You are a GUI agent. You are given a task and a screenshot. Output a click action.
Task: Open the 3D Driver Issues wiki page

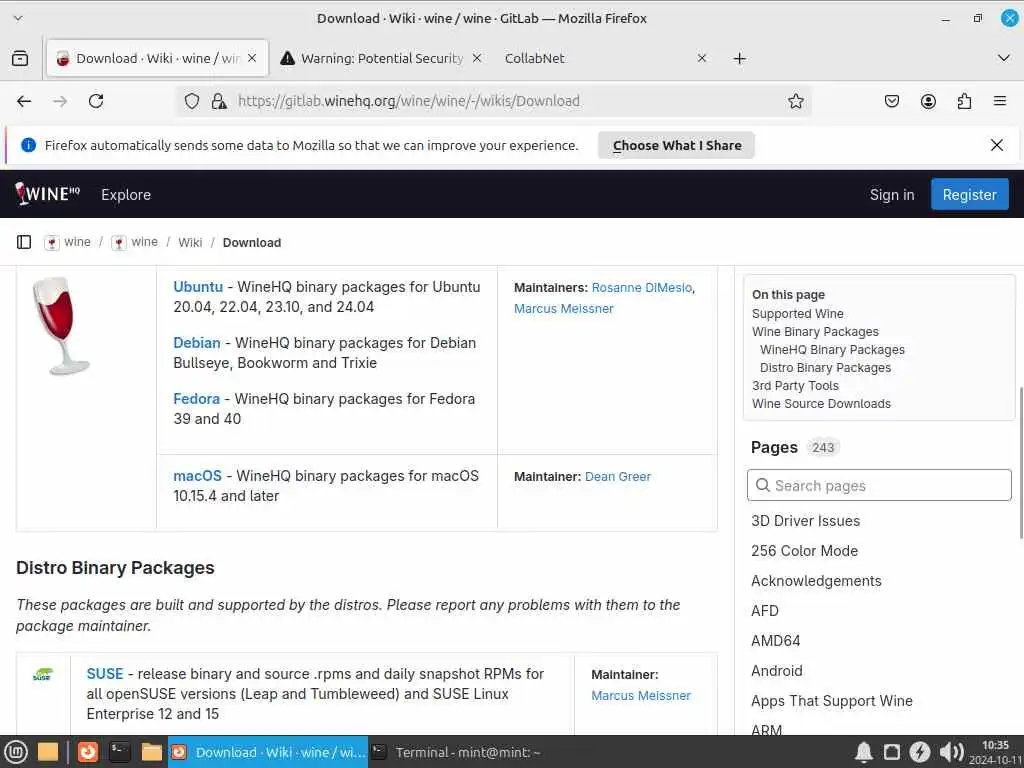pyautogui.click(x=805, y=520)
